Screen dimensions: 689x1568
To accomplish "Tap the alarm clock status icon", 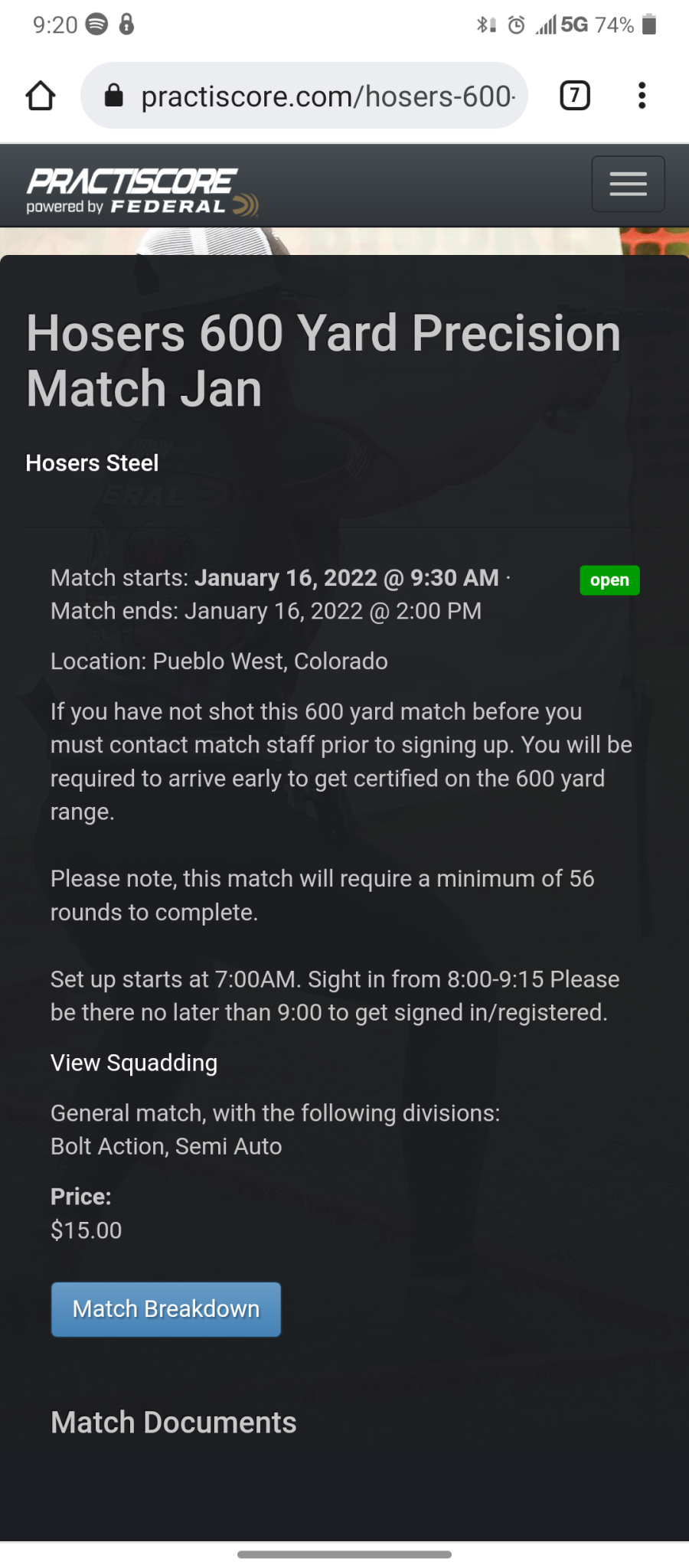I will (517, 25).
